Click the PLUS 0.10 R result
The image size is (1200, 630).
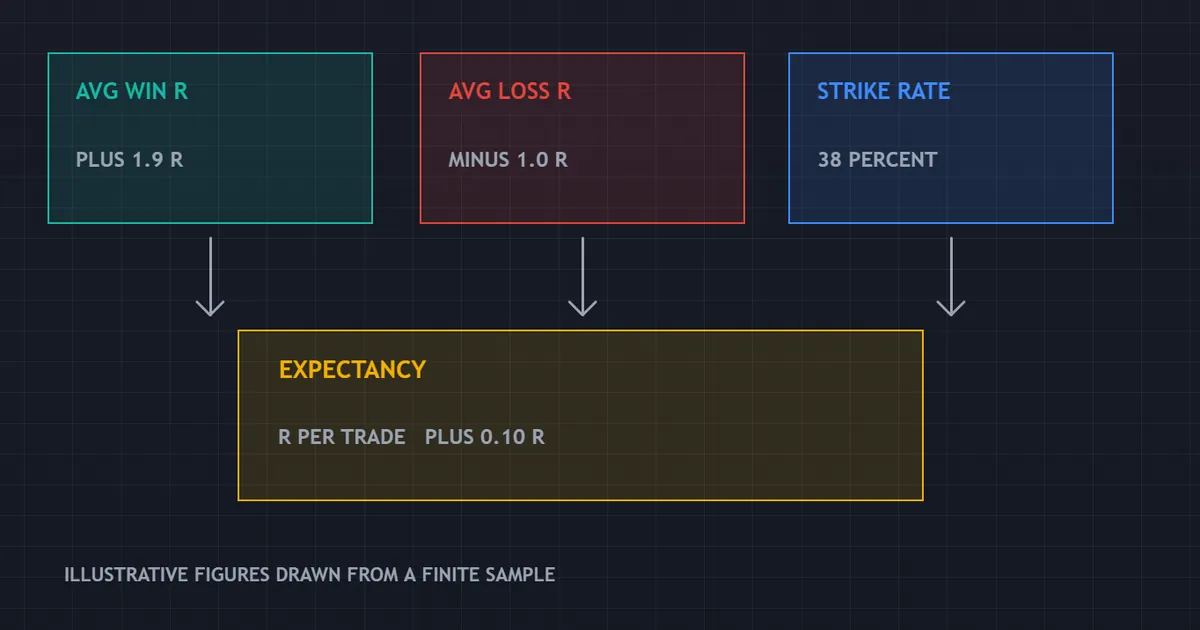tap(485, 437)
